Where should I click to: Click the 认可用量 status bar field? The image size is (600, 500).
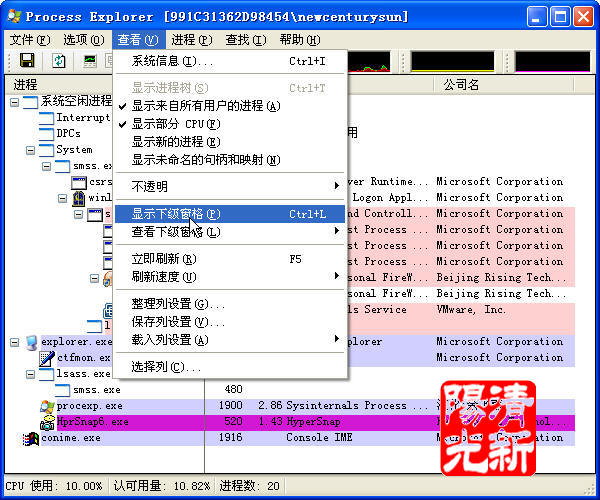pyautogui.click(x=161, y=486)
